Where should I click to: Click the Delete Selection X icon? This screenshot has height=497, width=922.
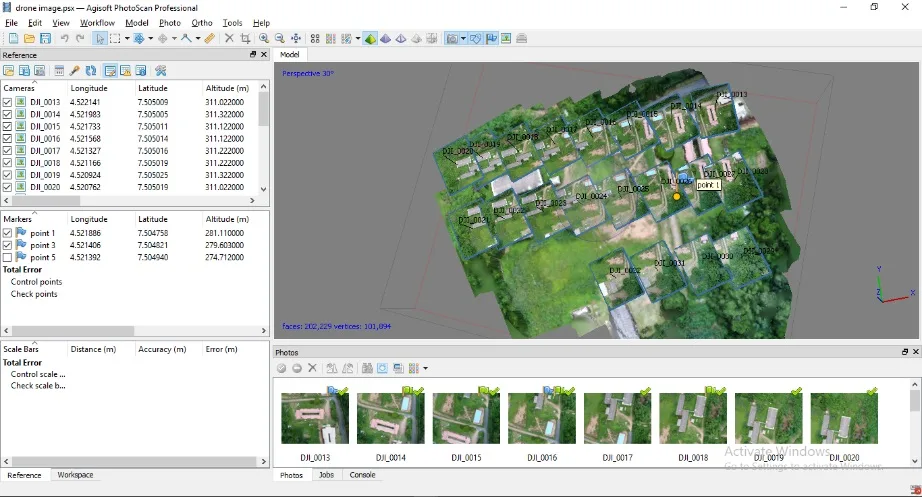click(x=229, y=38)
